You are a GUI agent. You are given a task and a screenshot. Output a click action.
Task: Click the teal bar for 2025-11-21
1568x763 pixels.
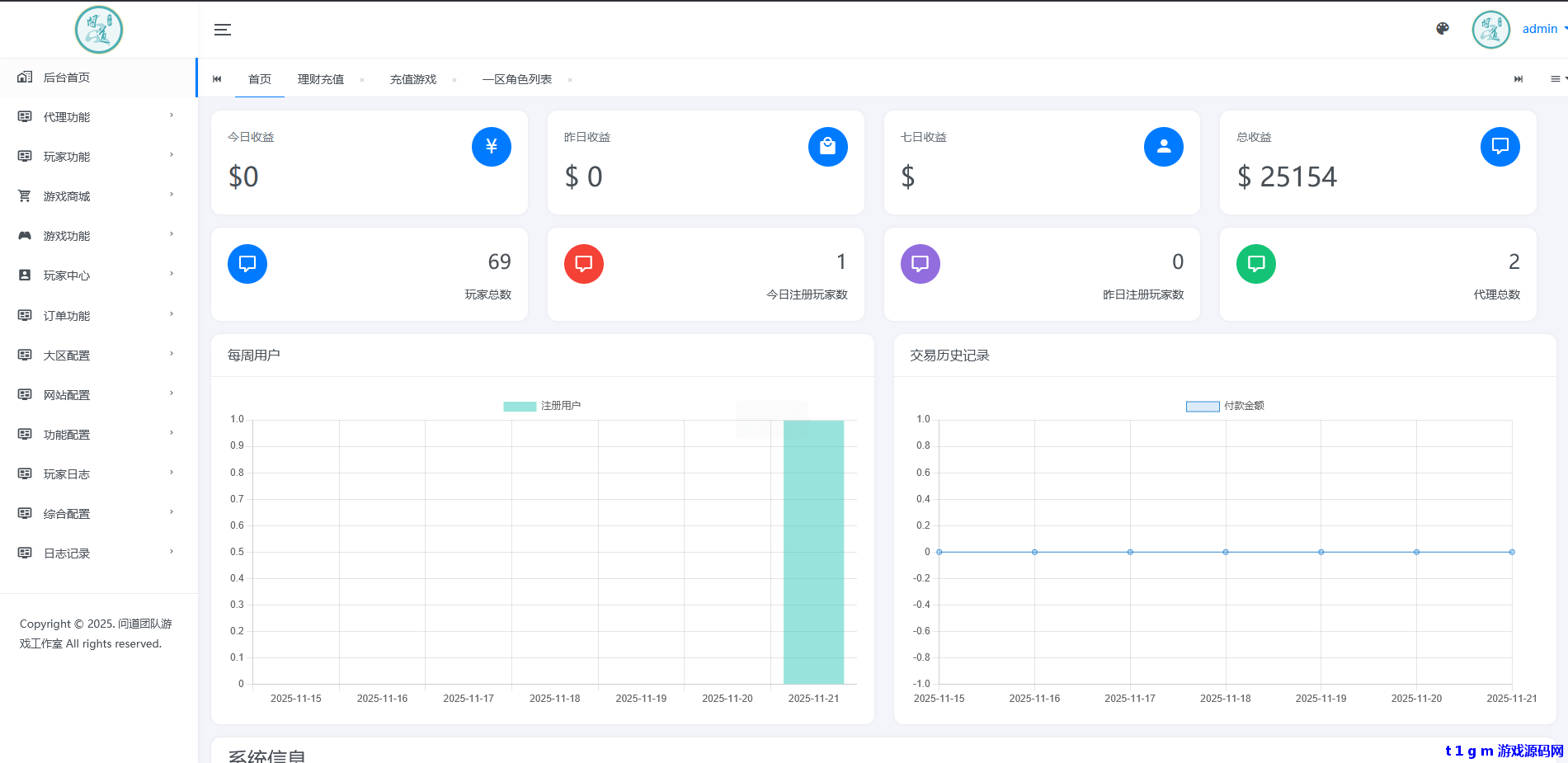813,552
